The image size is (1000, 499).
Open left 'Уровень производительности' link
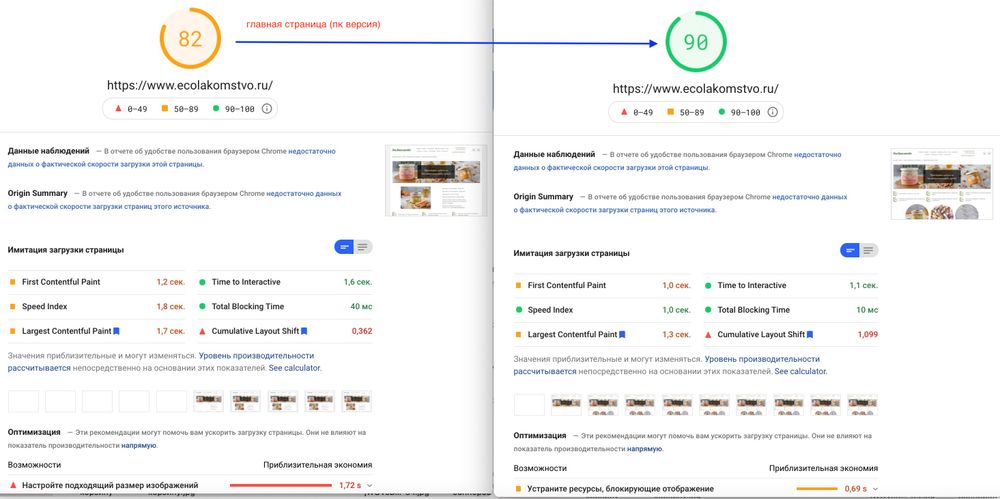(256, 355)
